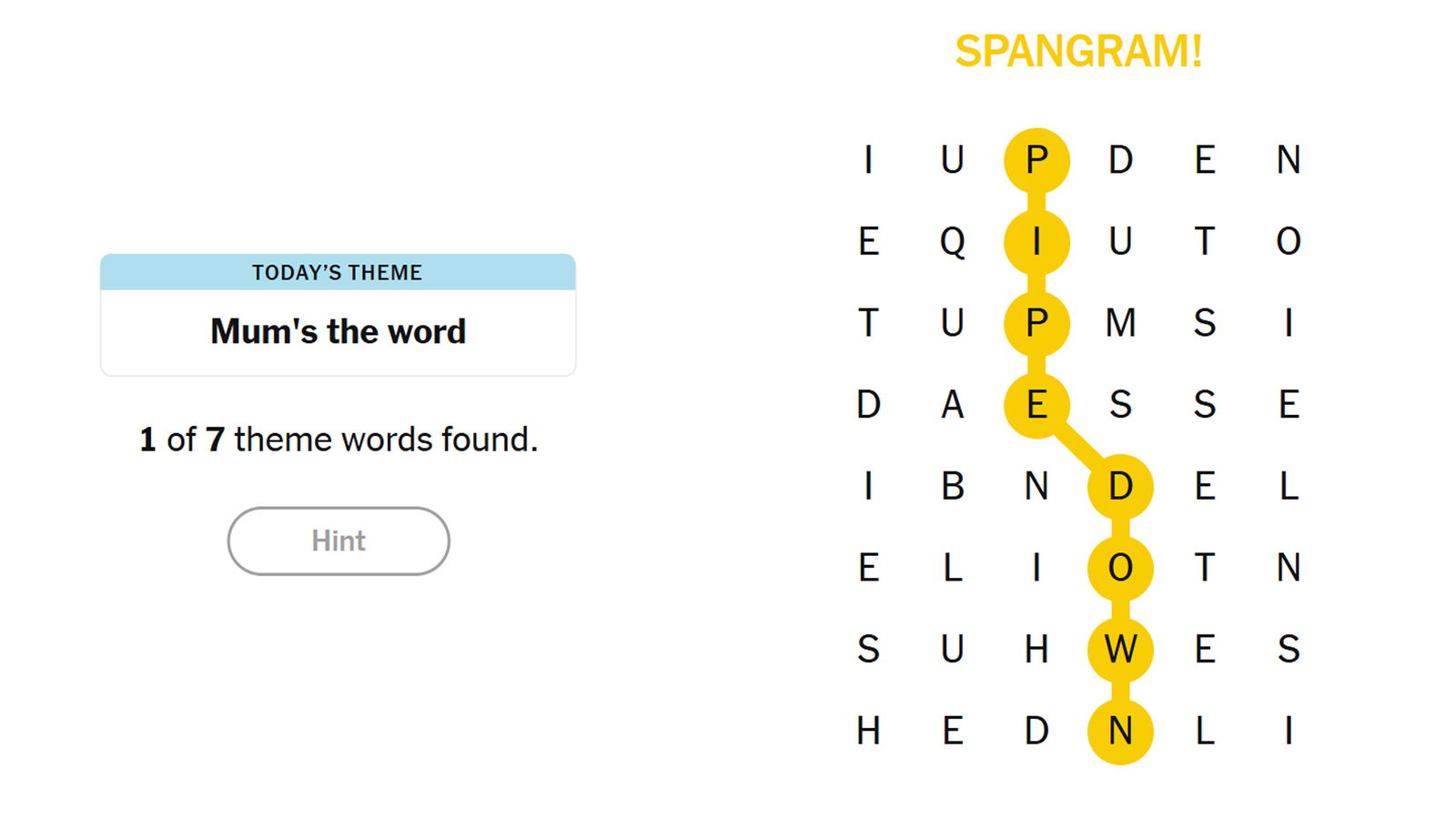Screen dimensions: 1456x819
Task: Click the highlighted yellow E tile
Action: 1036,405
